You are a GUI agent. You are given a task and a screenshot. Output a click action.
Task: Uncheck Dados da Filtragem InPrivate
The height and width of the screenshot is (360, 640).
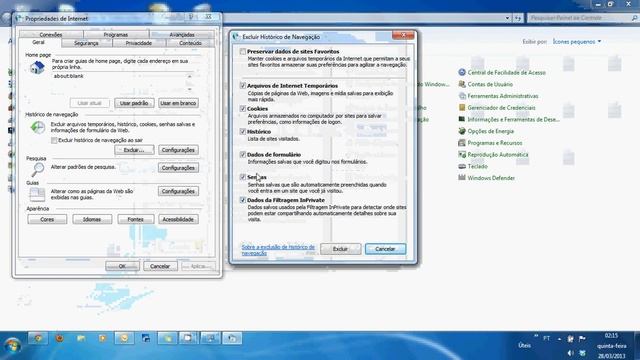(x=243, y=200)
